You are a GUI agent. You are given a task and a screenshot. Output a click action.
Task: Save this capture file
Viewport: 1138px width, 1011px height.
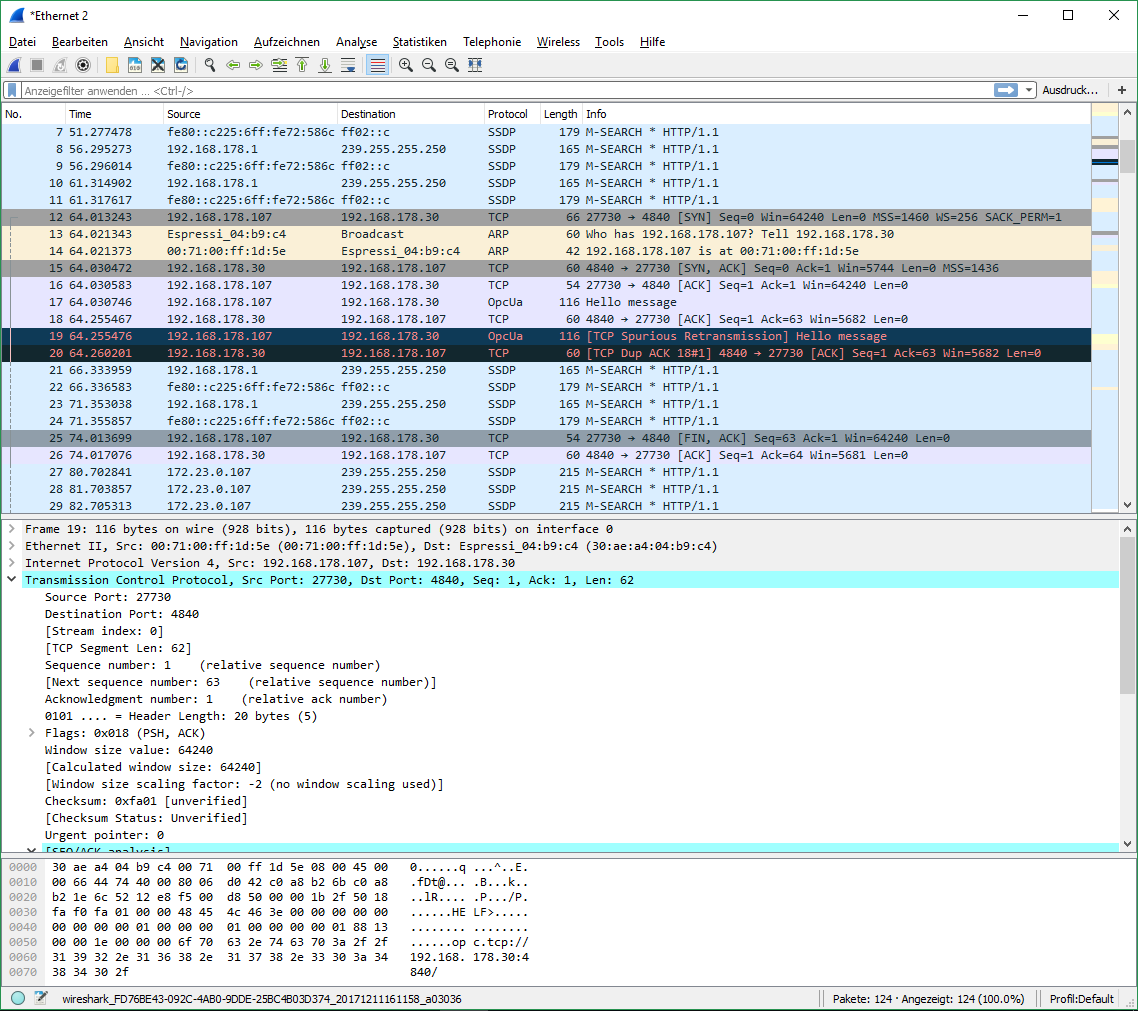pyautogui.click(x=135, y=65)
